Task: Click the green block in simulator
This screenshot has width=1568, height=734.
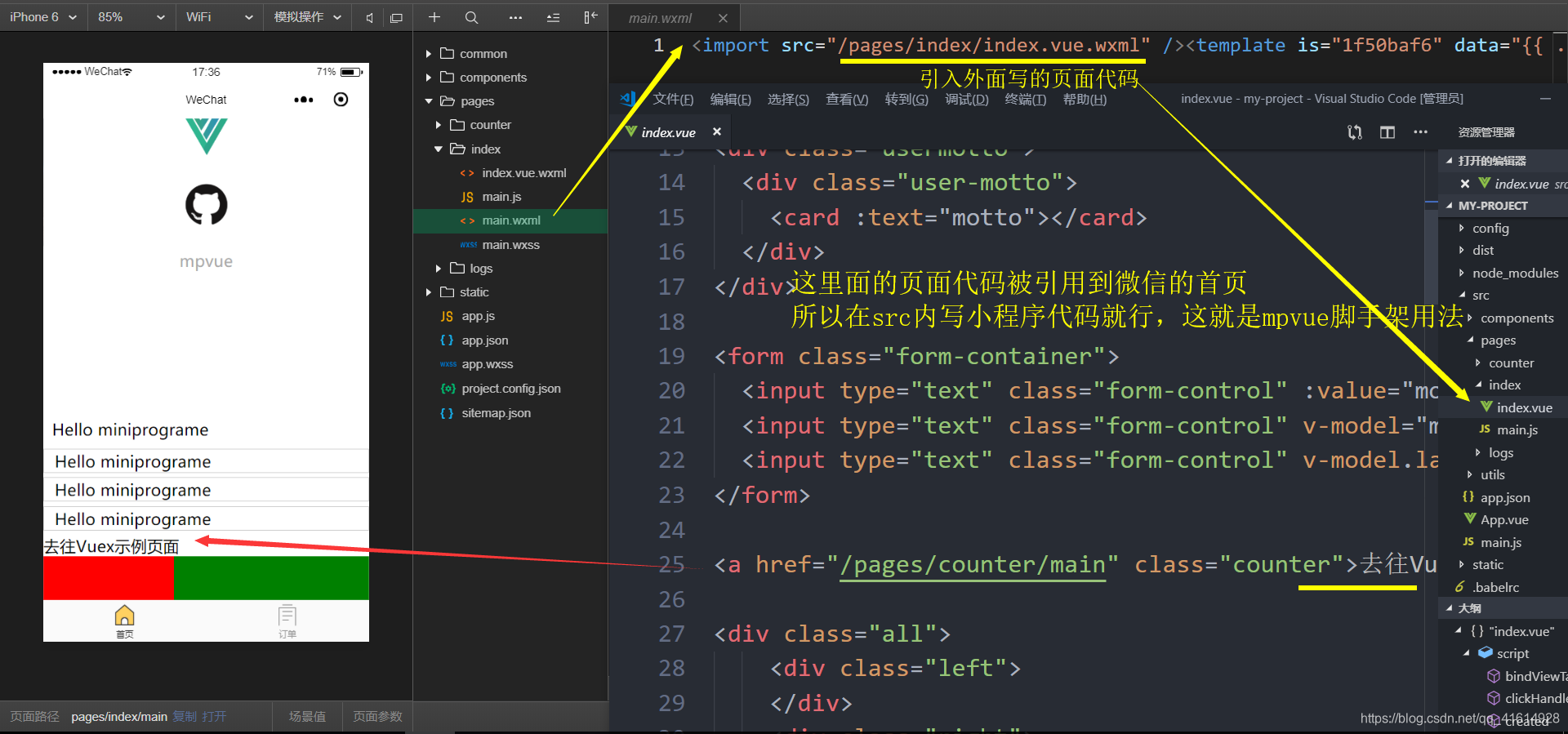Action: [271, 578]
